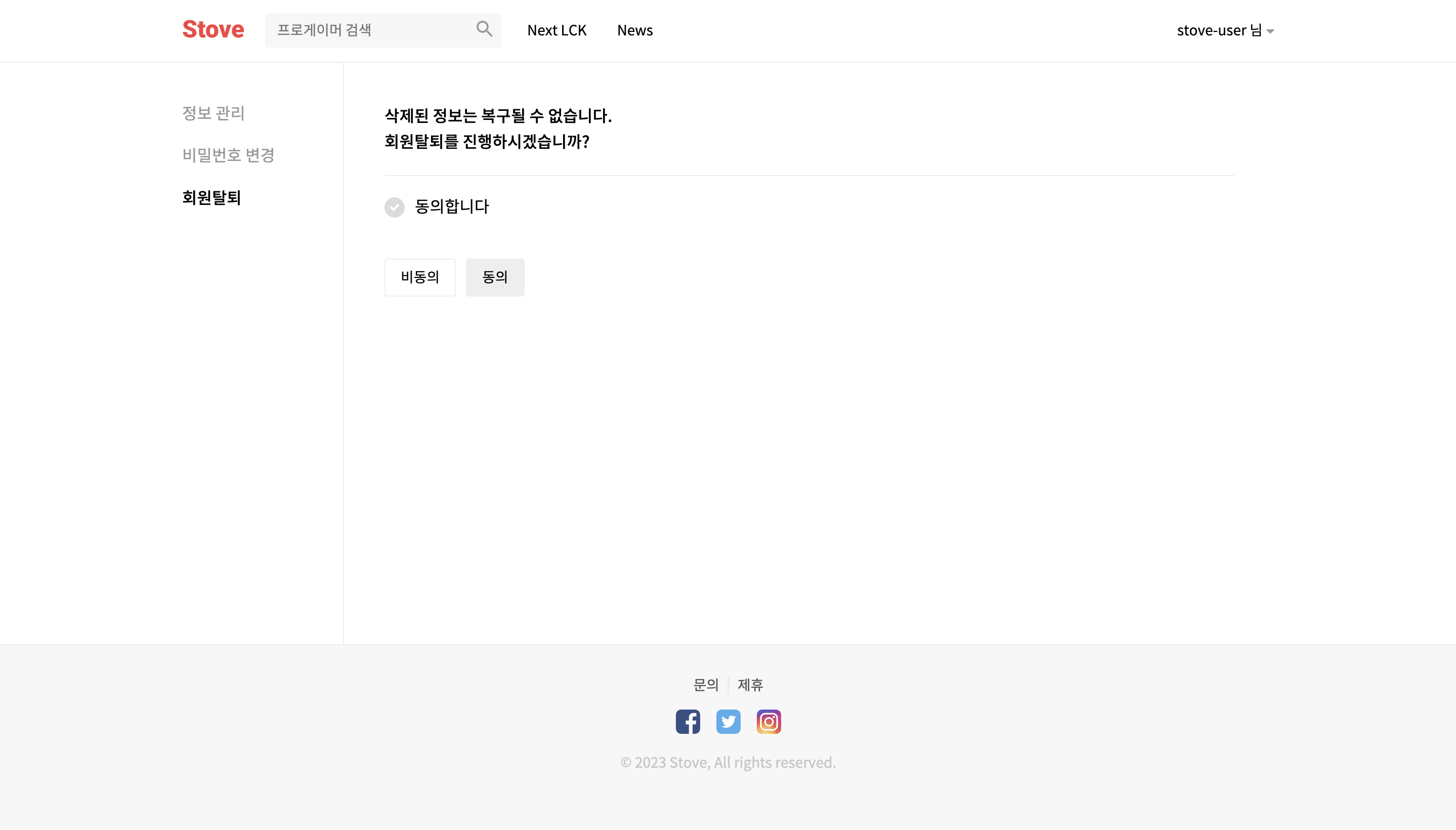Viewport: 1456px width, 830px height.
Task: Click the Stove logo
Action: 213,30
